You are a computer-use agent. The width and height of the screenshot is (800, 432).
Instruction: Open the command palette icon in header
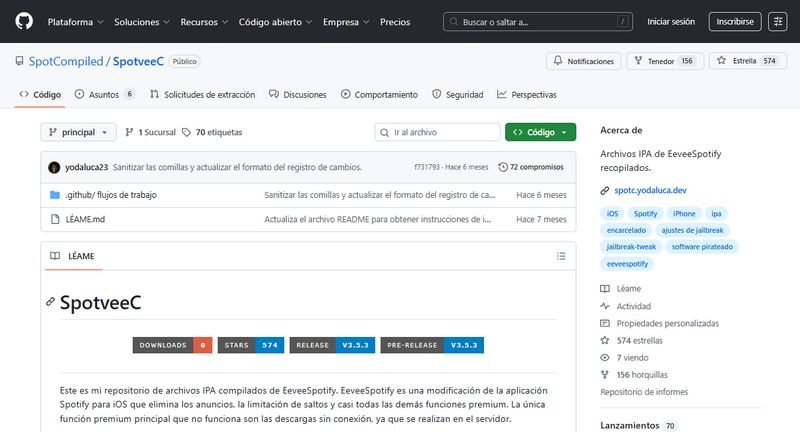pos(777,21)
